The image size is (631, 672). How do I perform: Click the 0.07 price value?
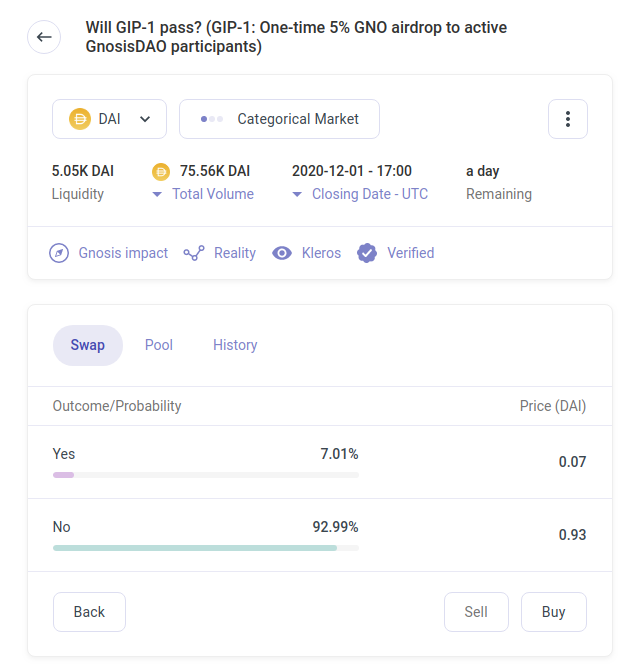(x=572, y=462)
